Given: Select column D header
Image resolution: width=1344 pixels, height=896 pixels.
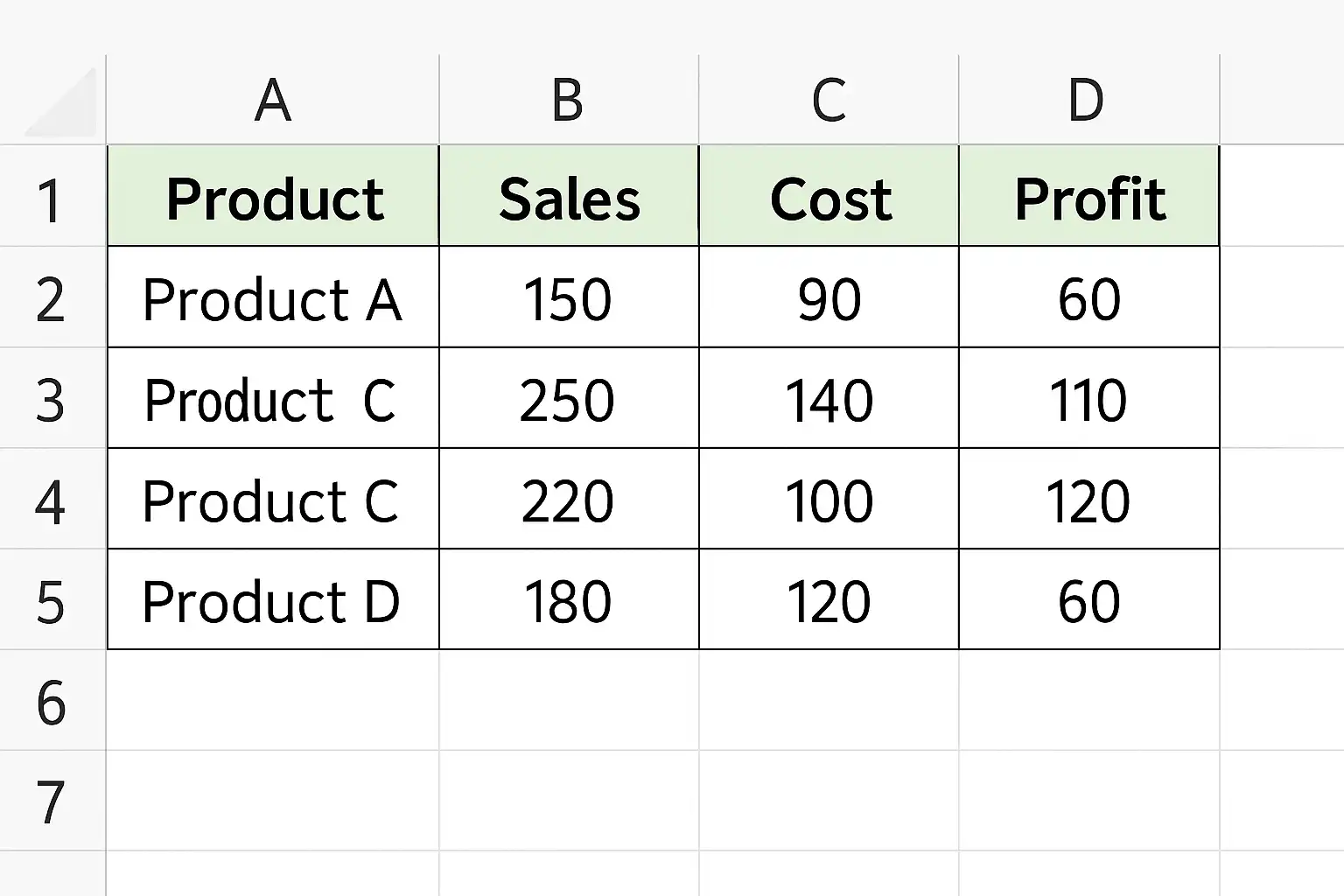Looking at the screenshot, I should (1088, 100).
